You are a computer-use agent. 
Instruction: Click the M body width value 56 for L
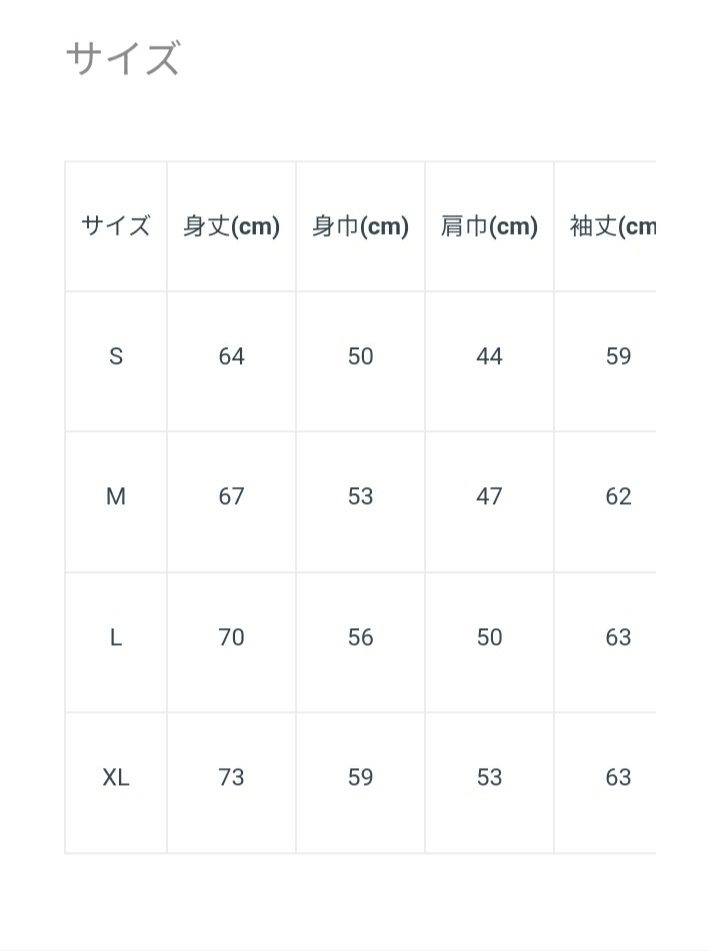(x=360, y=637)
